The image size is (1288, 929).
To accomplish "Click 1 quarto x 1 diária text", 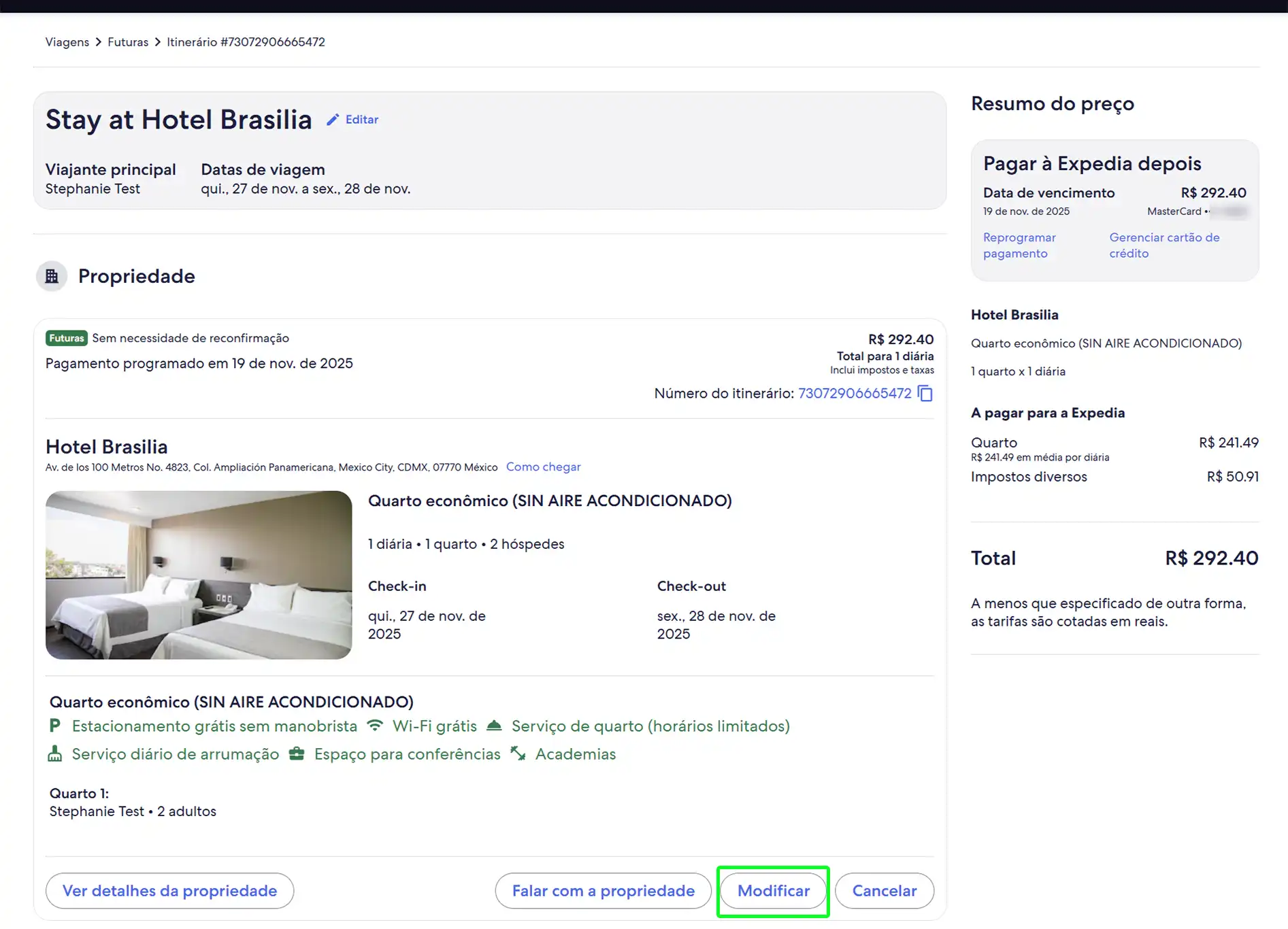I will coord(1018,371).
